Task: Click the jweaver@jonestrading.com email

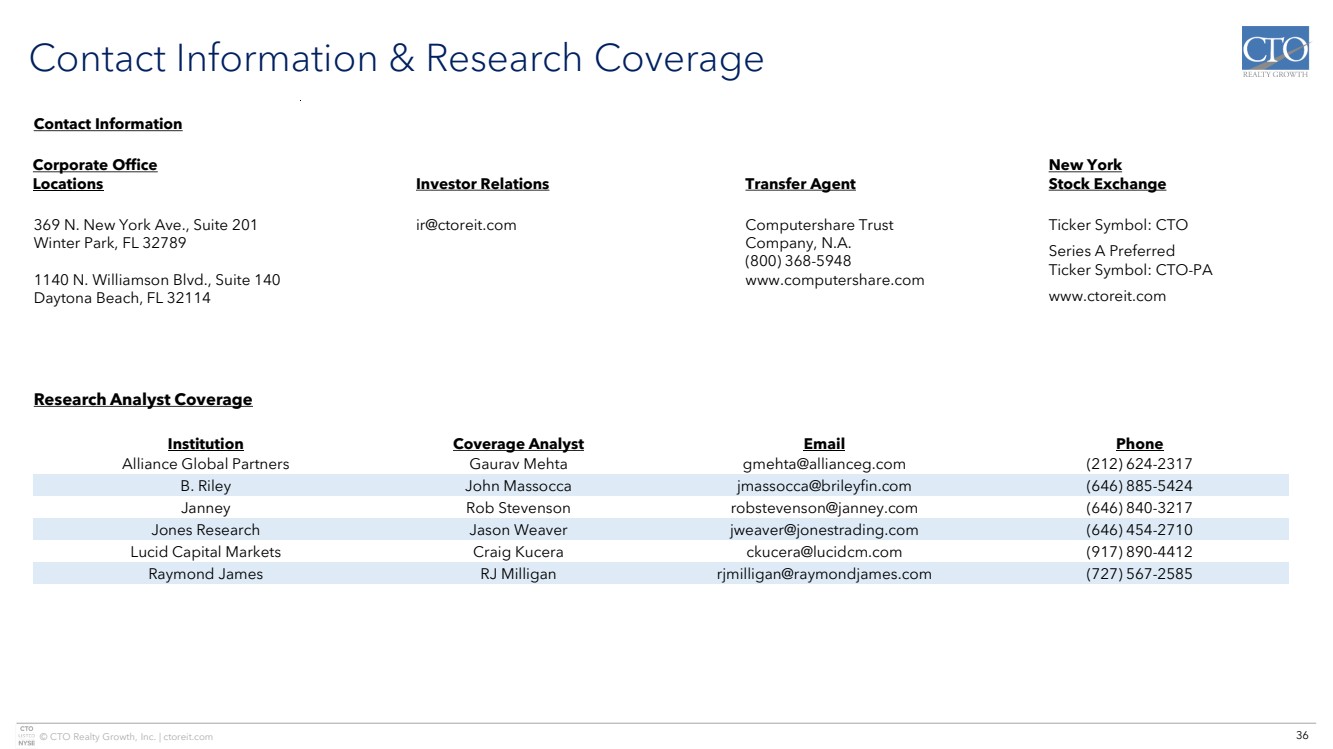Action: [x=824, y=530]
